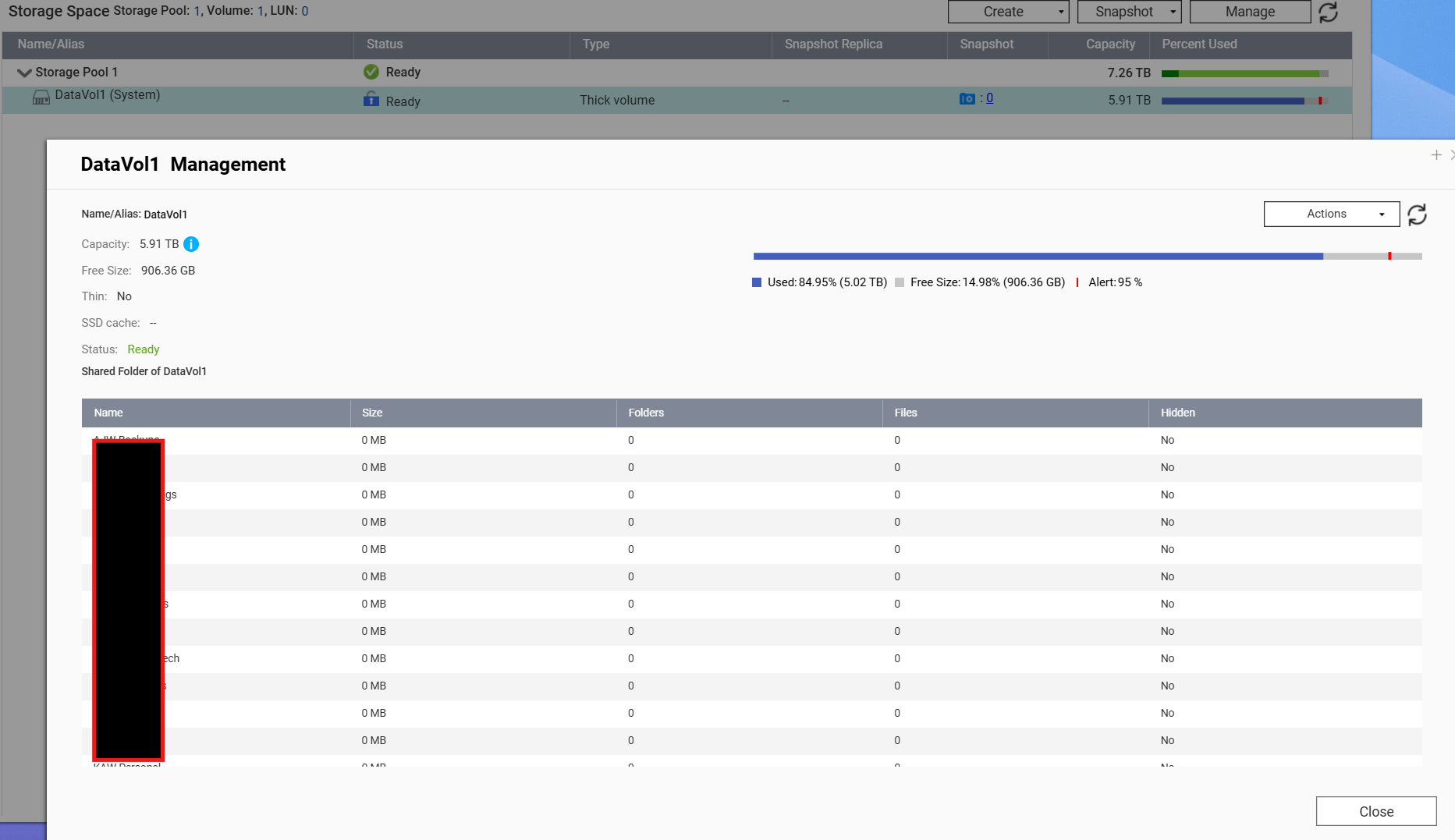Click the DataVol1 row percent used bar
The width and height of the screenshot is (1455, 840).
click(x=1245, y=101)
